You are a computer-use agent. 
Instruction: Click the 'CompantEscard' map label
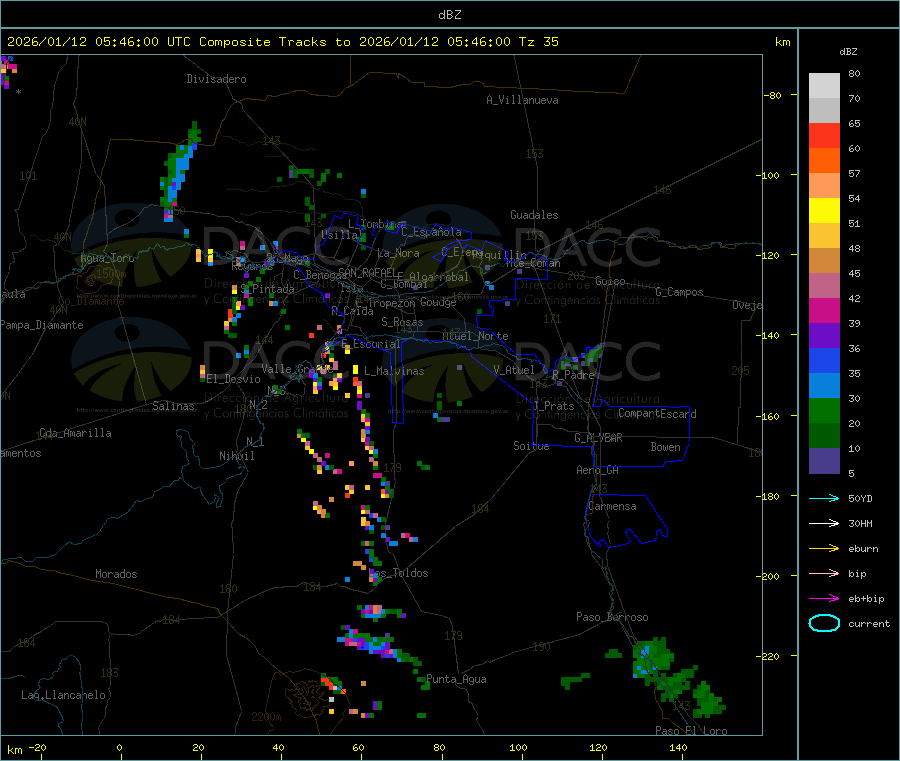coord(657,414)
